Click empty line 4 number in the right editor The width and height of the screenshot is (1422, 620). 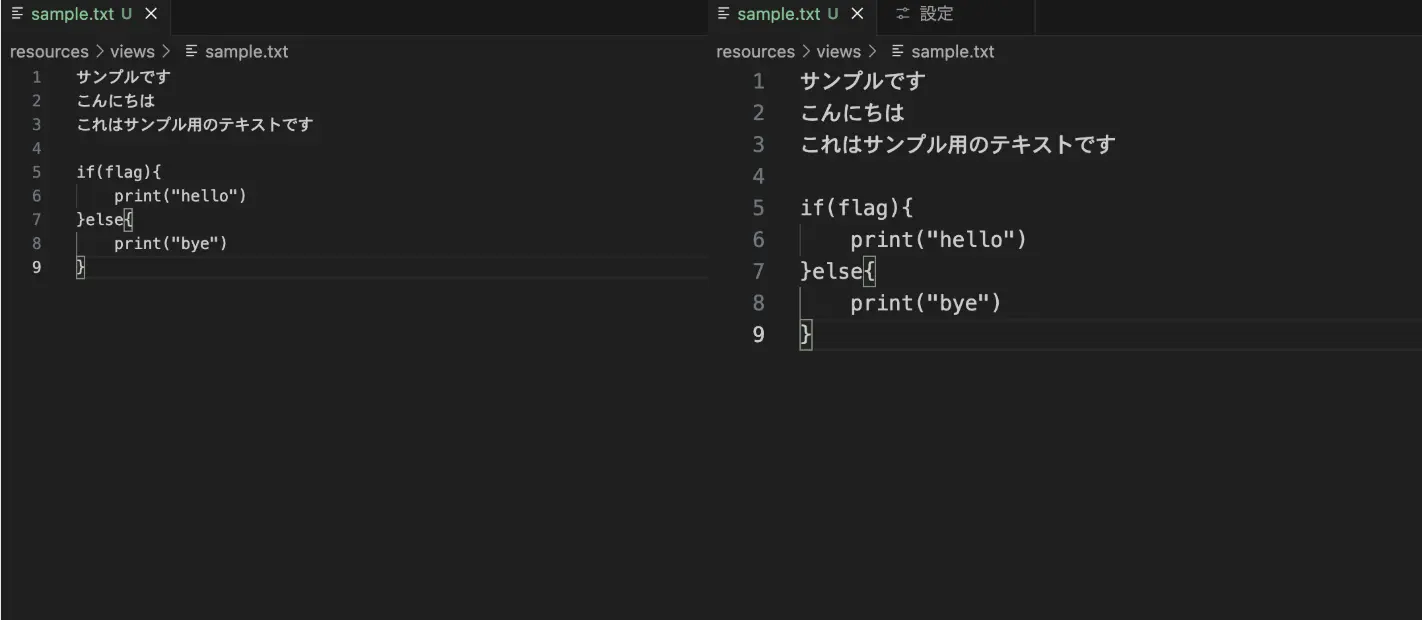tap(758, 176)
